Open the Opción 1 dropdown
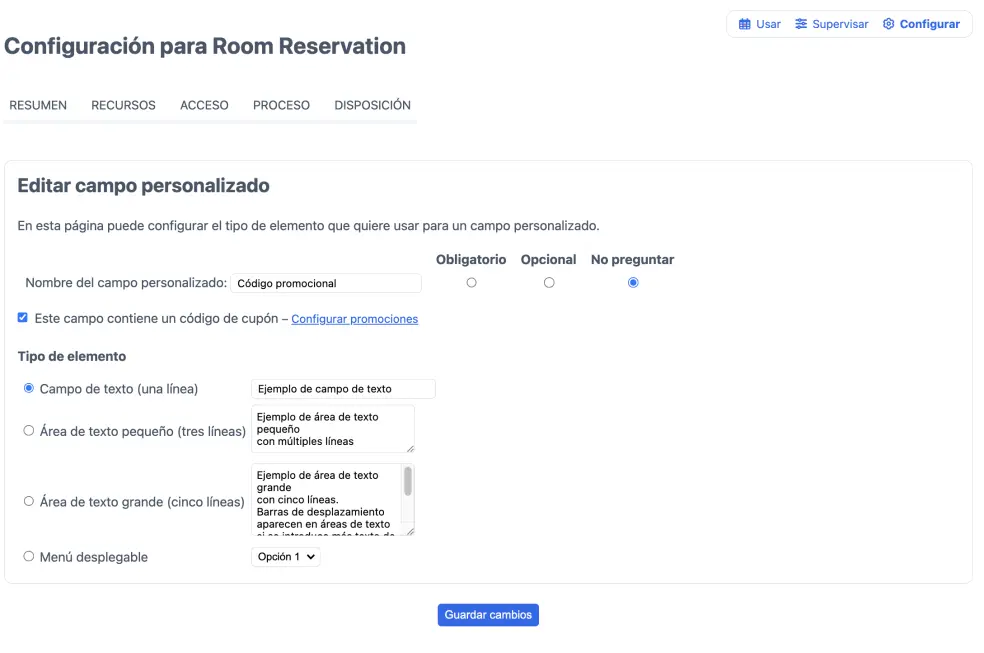 [x=286, y=557]
